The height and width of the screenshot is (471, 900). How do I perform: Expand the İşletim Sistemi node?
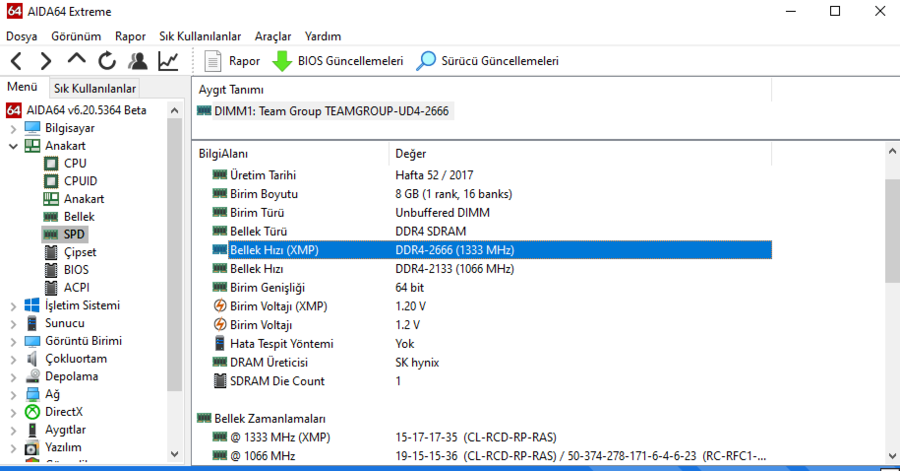click(x=12, y=305)
